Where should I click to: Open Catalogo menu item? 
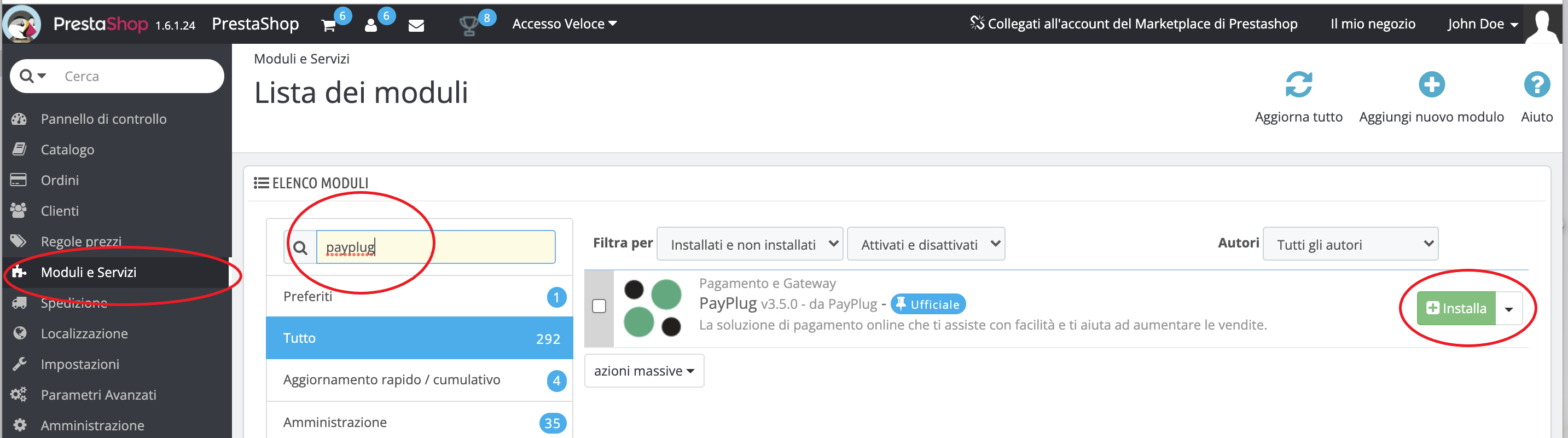tap(67, 149)
